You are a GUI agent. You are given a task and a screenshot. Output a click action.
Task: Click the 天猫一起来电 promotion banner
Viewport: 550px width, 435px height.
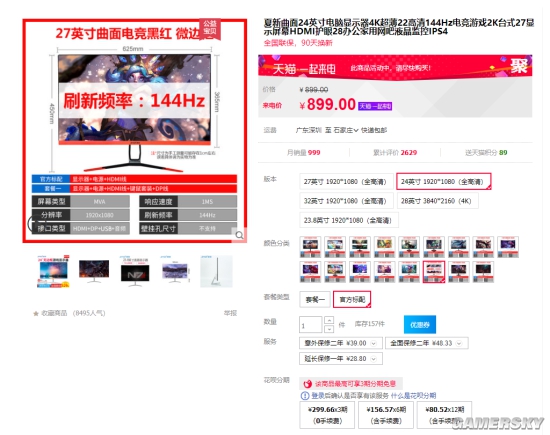[x=395, y=66]
